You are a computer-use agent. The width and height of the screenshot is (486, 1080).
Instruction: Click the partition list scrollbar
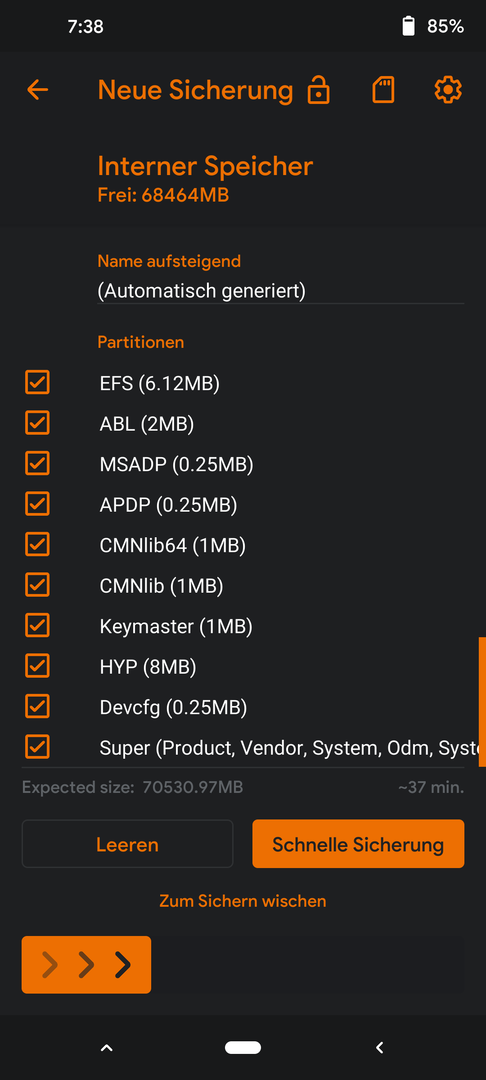pos(482,702)
